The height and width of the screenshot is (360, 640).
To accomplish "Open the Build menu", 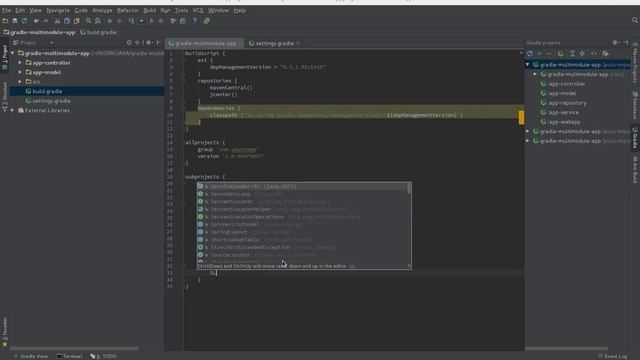I will tap(150, 10).
